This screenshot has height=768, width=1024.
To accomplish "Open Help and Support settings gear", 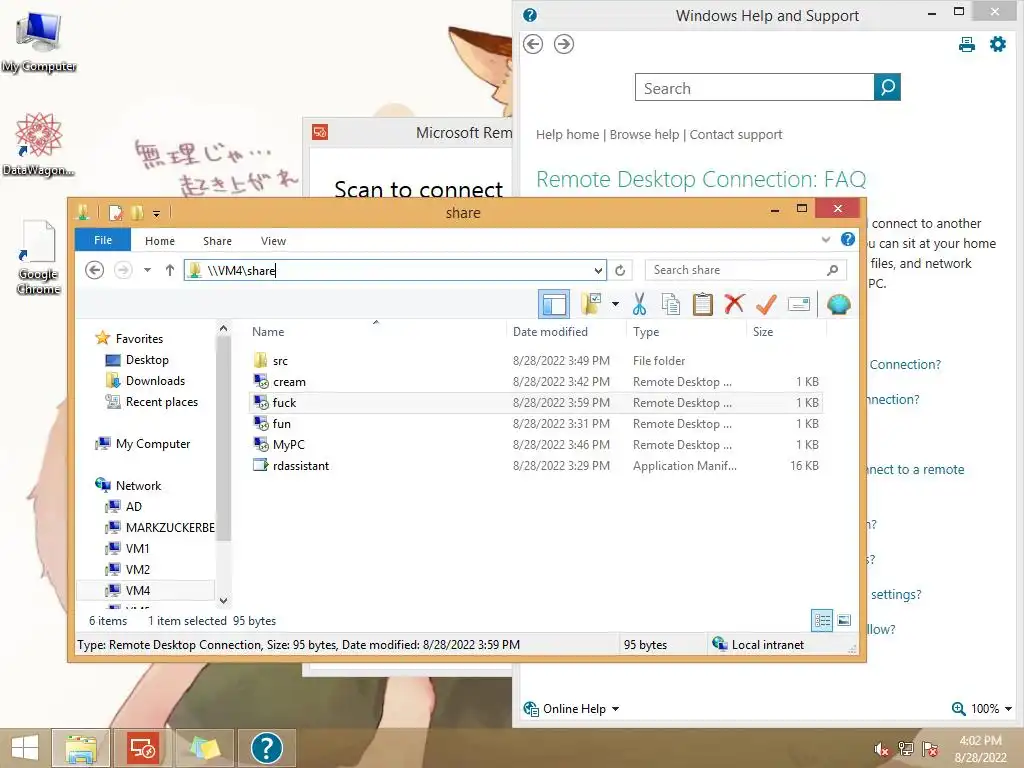I will (998, 44).
